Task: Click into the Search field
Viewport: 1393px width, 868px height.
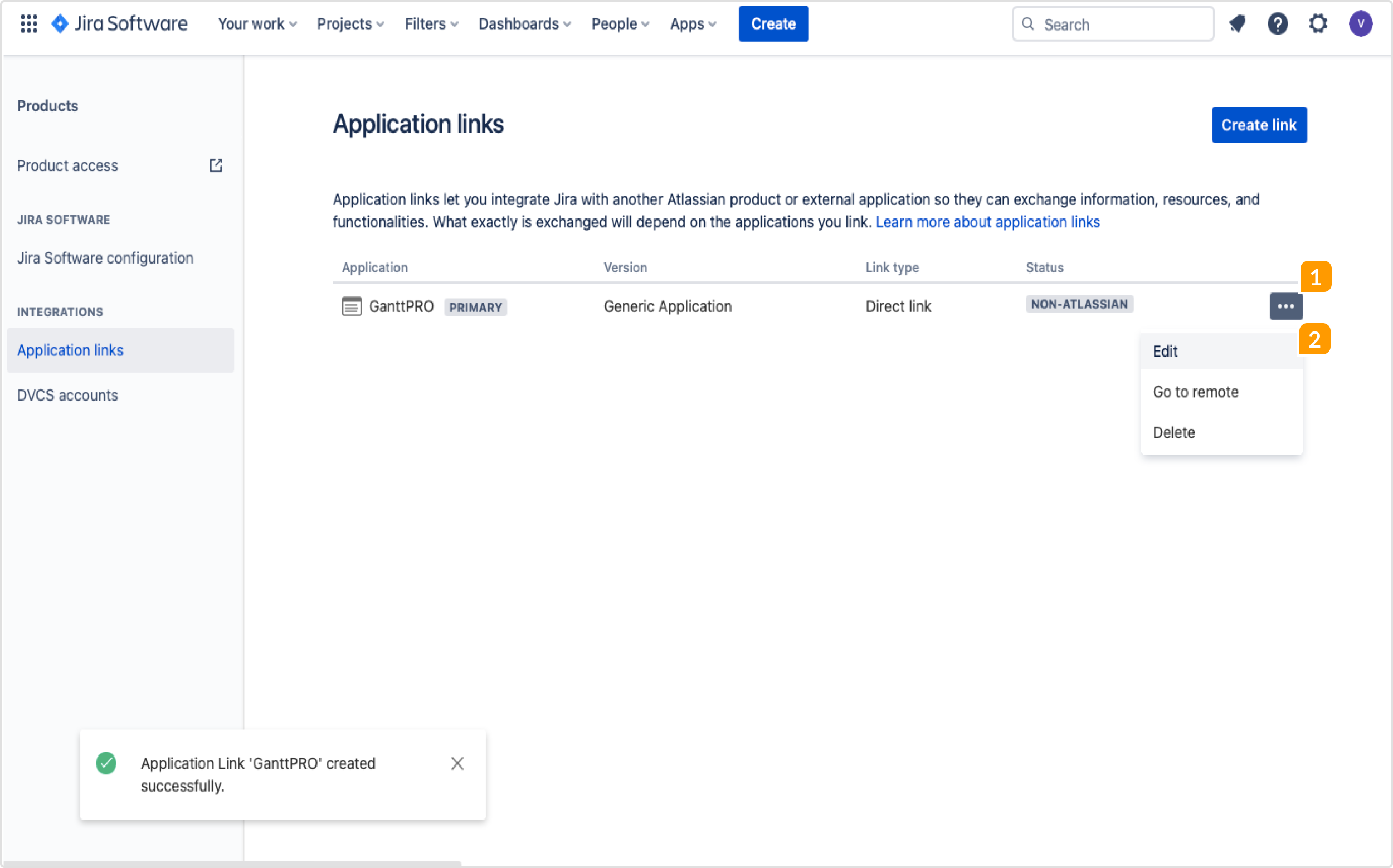Action: coord(1114,24)
